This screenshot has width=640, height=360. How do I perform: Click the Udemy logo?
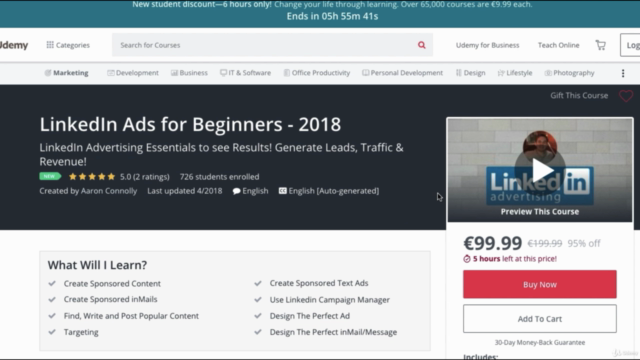(14, 45)
